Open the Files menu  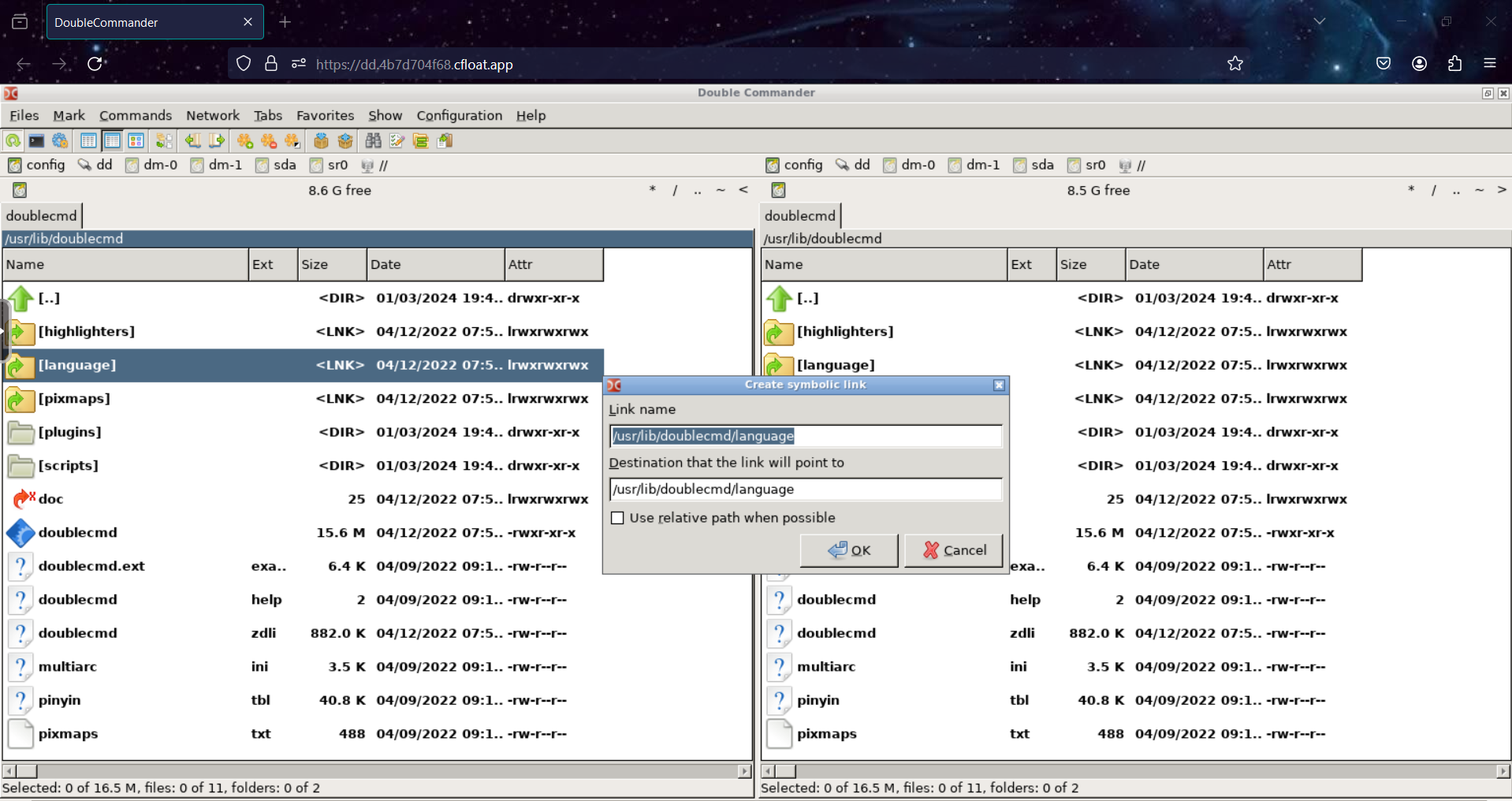[24, 115]
